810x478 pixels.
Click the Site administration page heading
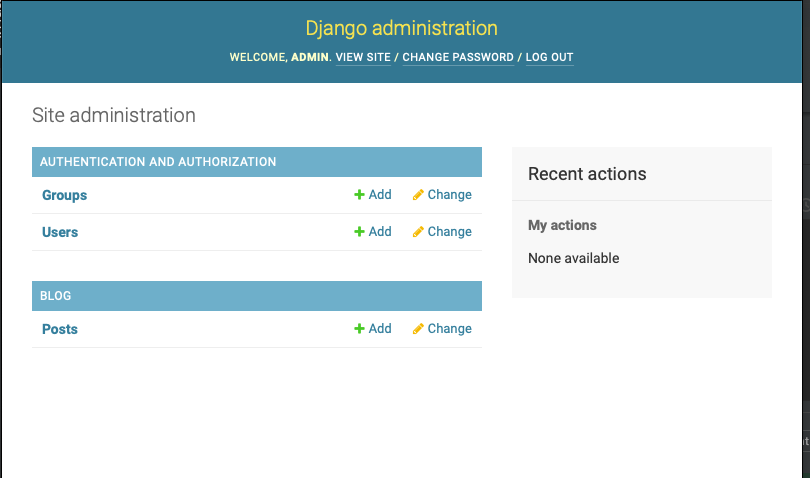(114, 115)
